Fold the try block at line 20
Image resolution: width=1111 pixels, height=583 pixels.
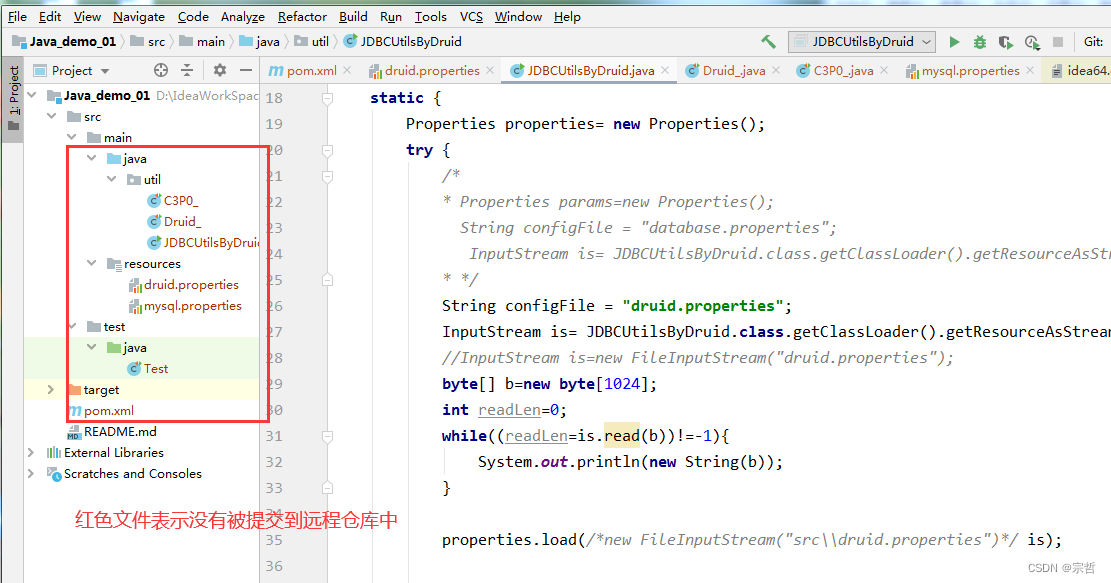pos(327,150)
